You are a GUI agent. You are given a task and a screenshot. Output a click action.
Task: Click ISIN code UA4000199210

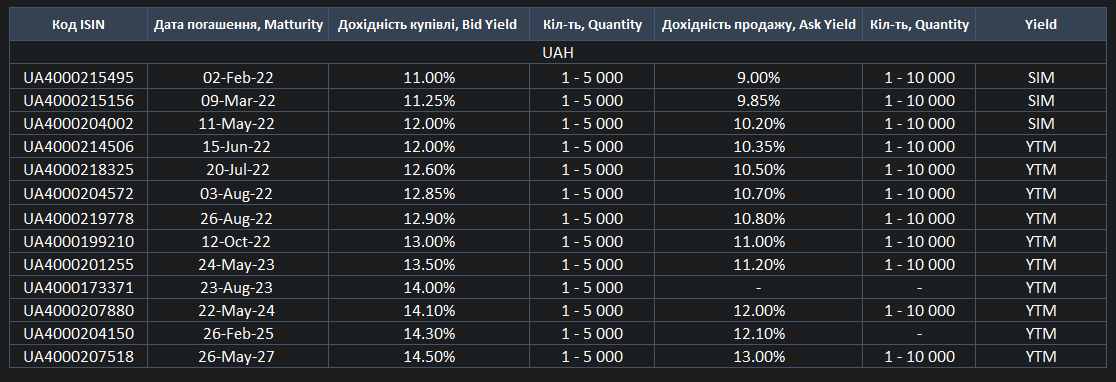(78, 241)
